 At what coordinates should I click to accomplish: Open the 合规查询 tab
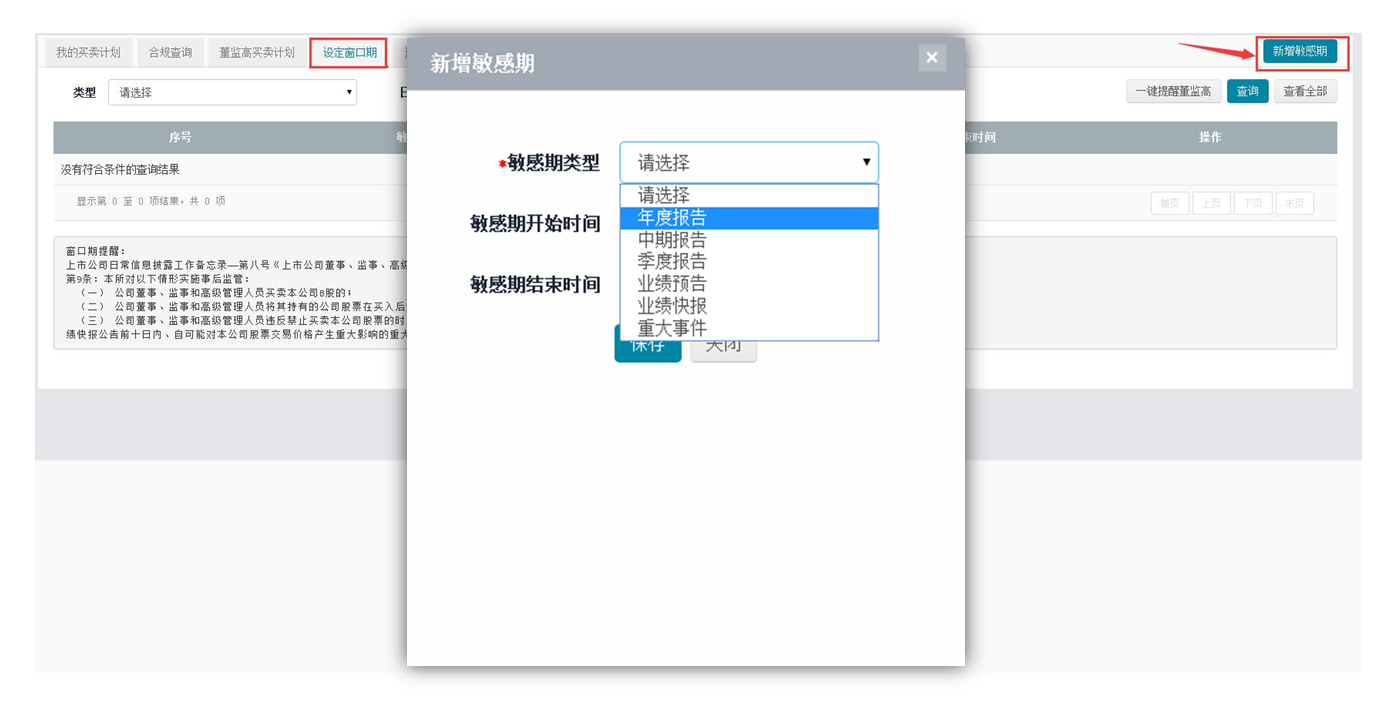170,53
